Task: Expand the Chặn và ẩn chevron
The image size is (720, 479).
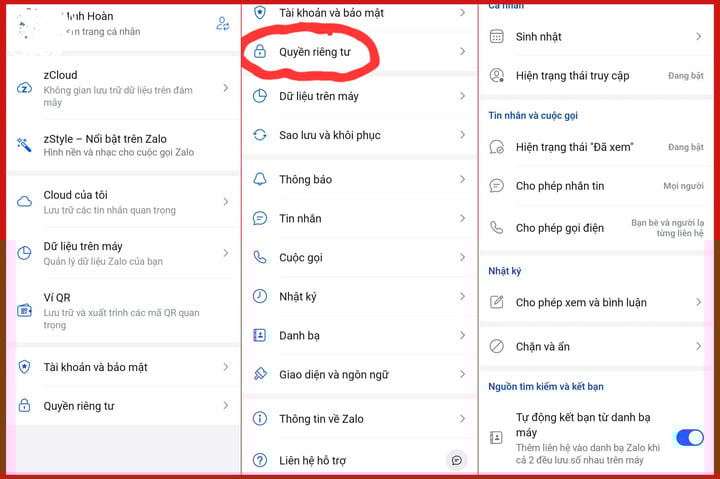Action: (x=698, y=346)
